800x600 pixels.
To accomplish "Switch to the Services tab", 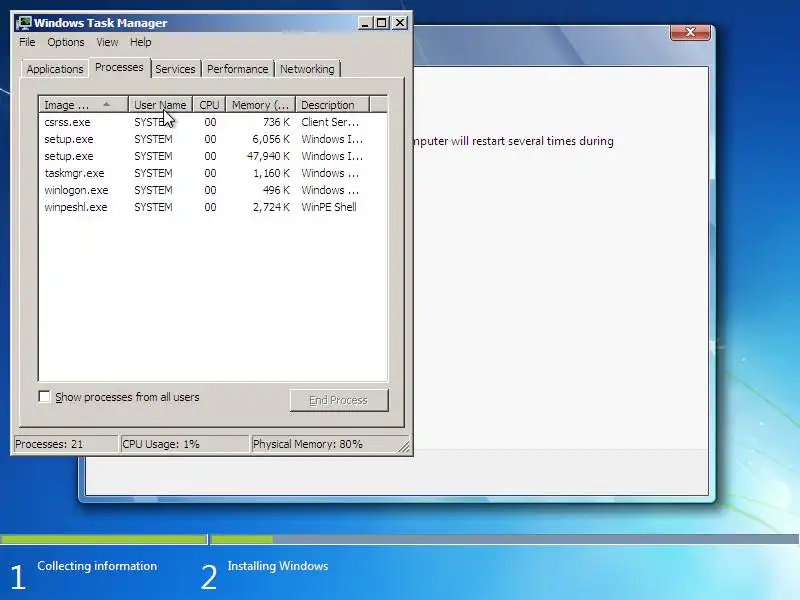I will 175,69.
